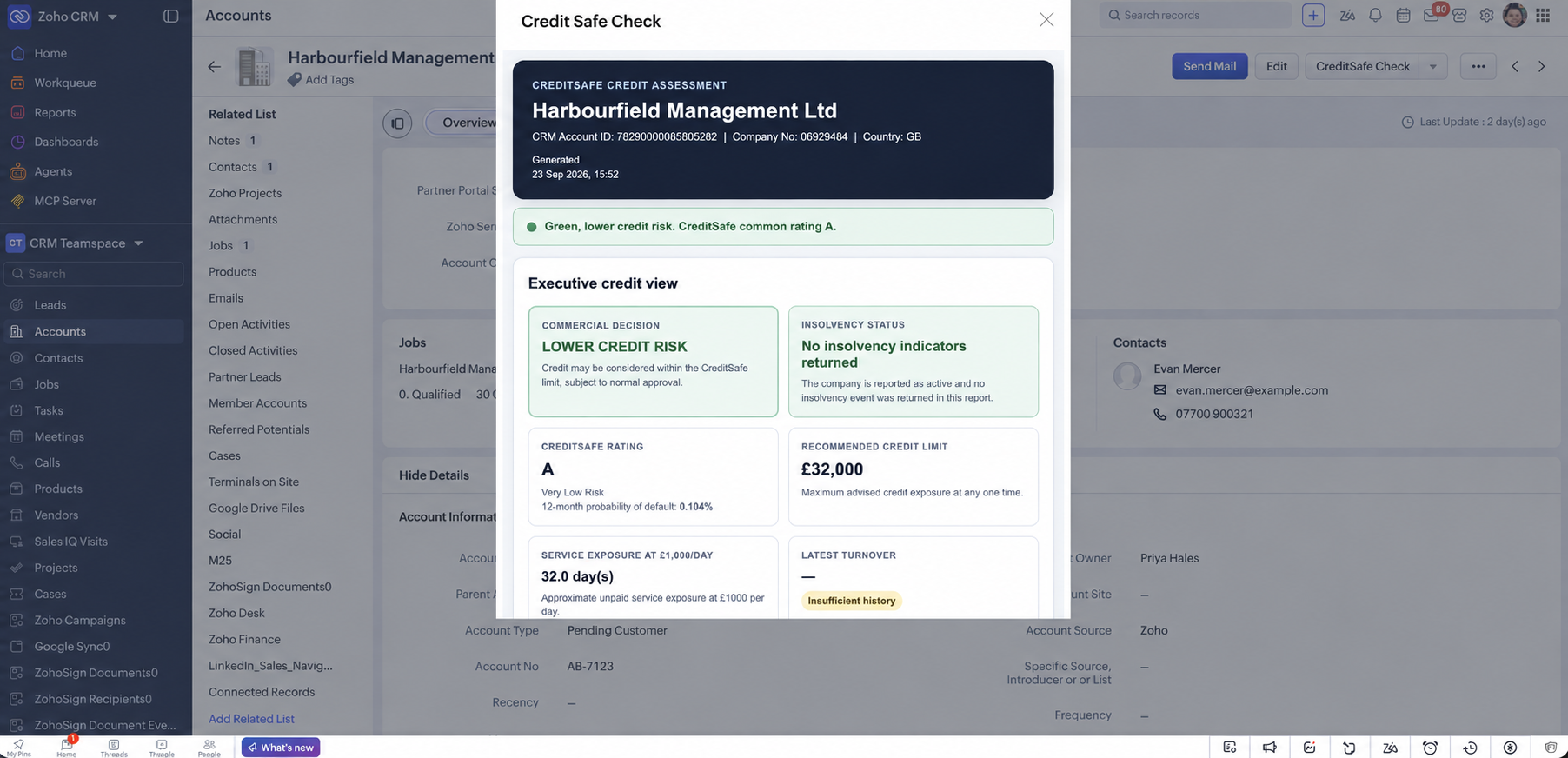Image resolution: width=1568 pixels, height=758 pixels.
Task: Select the Overview tab
Action: [469, 123]
